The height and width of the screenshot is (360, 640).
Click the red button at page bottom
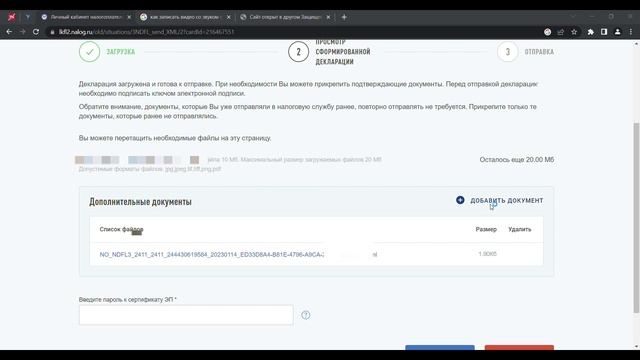click(519, 347)
